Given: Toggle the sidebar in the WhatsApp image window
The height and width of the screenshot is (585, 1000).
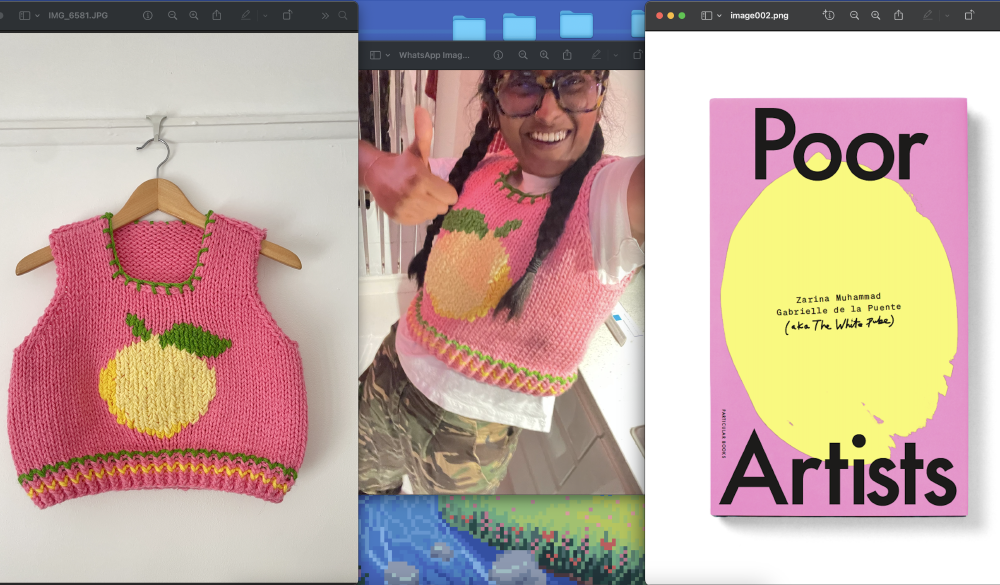Looking at the screenshot, I should click(x=375, y=55).
